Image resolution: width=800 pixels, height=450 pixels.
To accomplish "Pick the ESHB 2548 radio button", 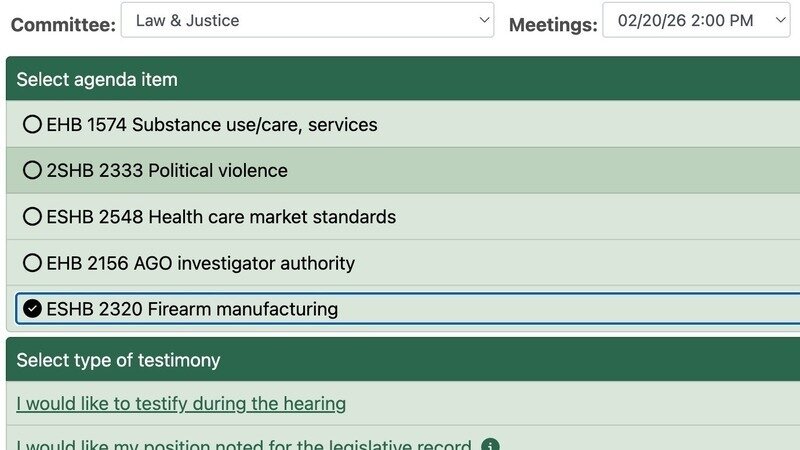I will 32,217.
